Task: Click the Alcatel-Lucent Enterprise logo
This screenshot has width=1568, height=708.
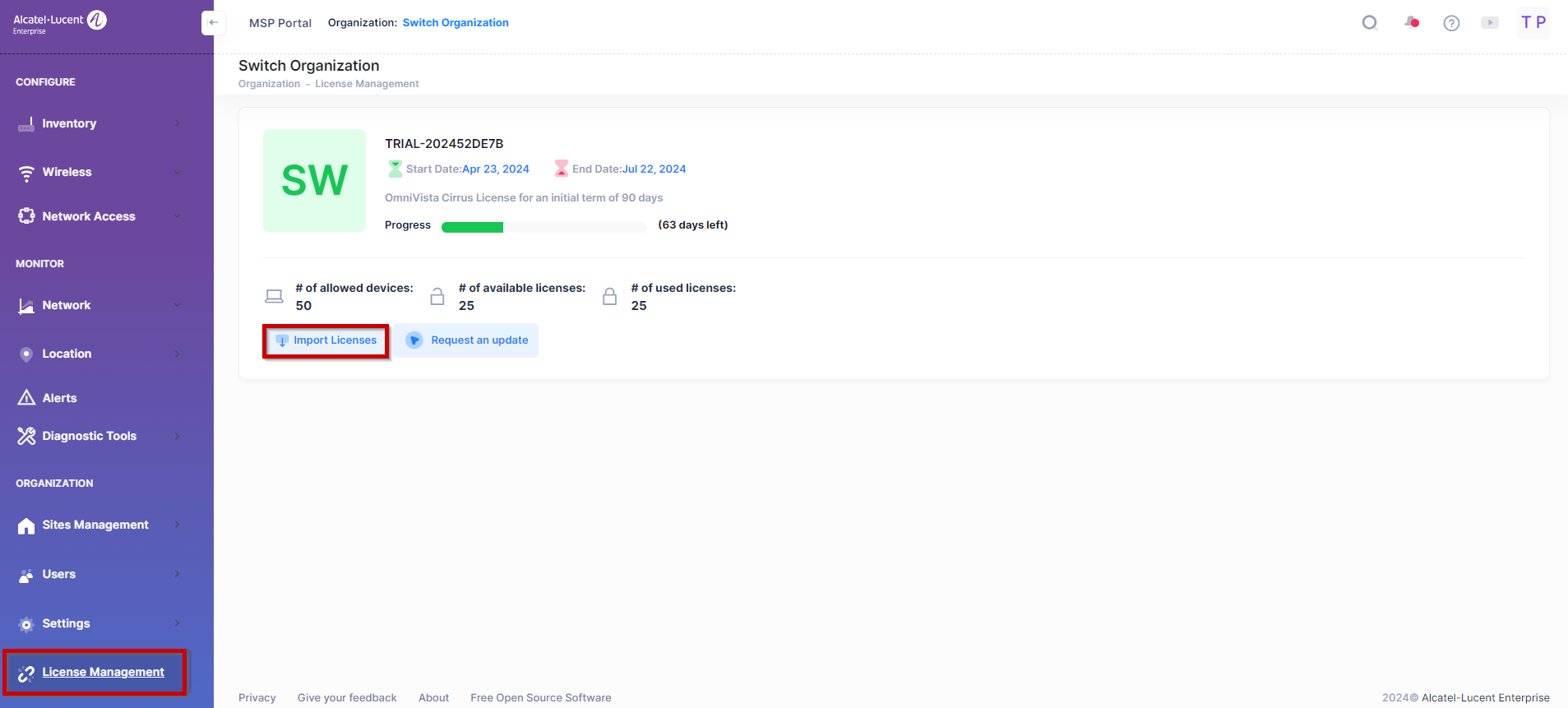Action: (x=60, y=22)
